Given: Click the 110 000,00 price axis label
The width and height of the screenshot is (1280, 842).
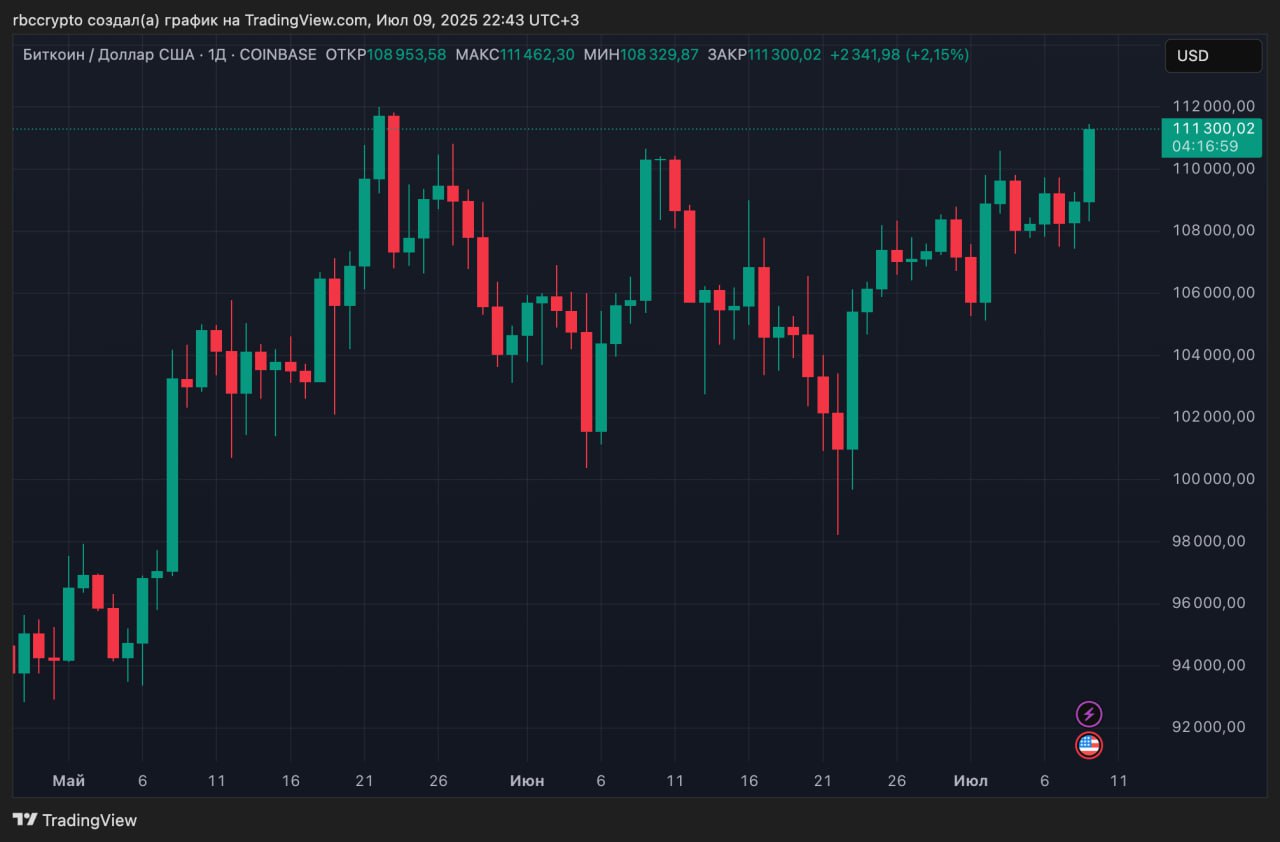Looking at the screenshot, I should (x=1213, y=168).
